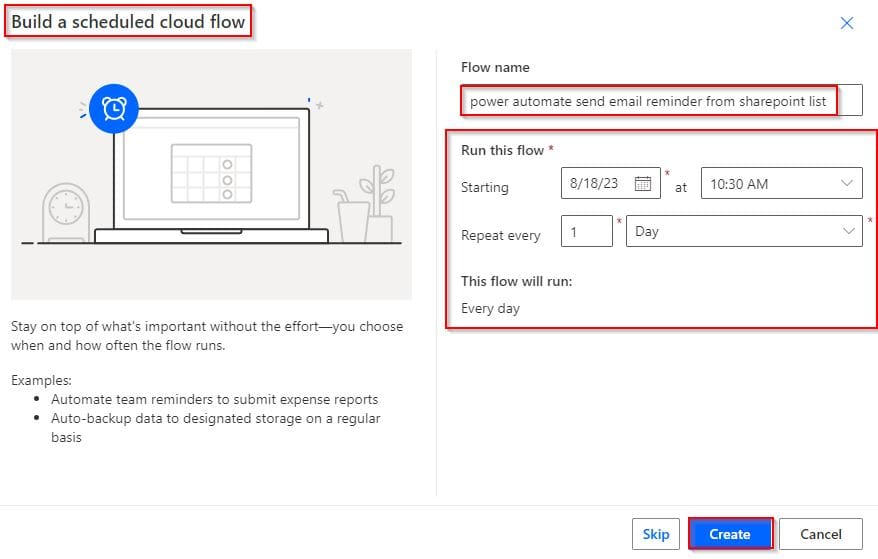This screenshot has height=559, width=878.
Task: Click the Cancel button
Action: pyautogui.click(x=820, y=534)
